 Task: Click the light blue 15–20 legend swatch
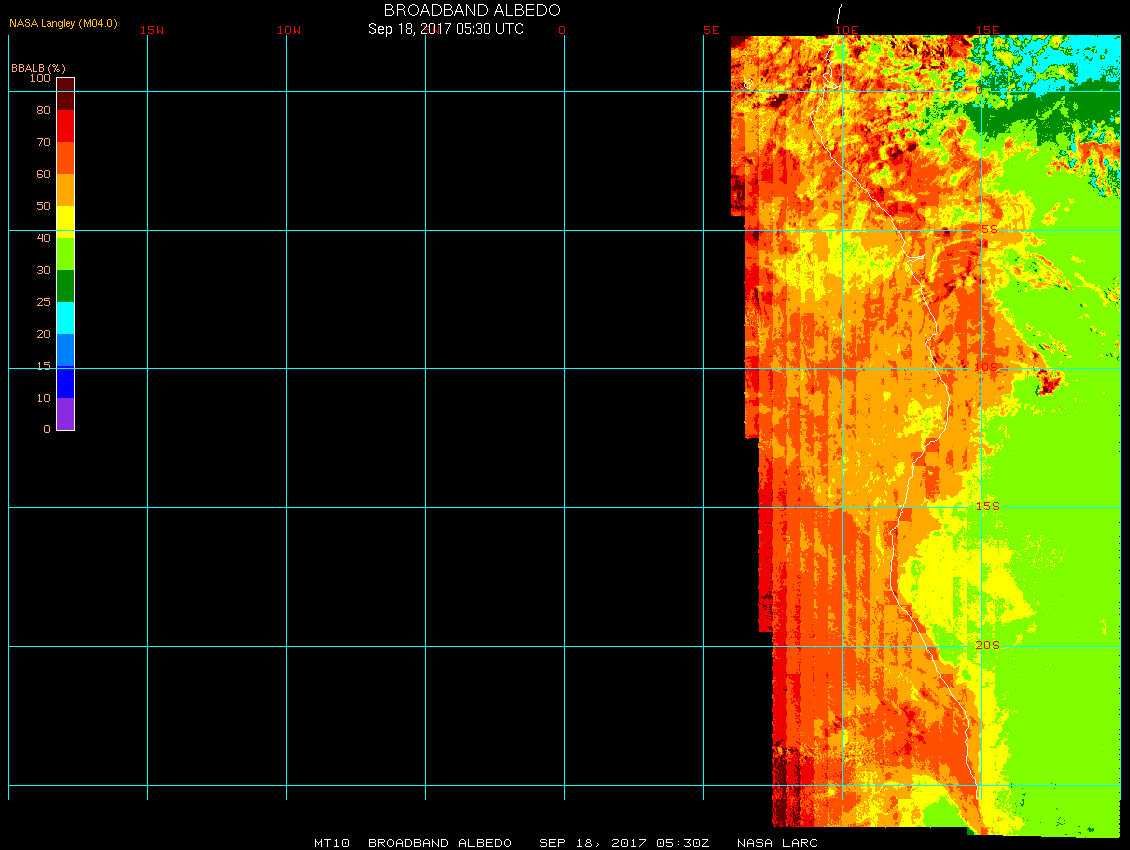[x=66, y=350]
